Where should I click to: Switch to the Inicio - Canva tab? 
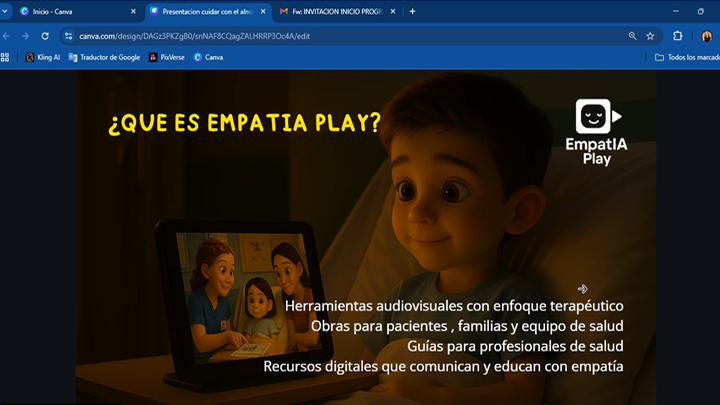pos(70,11)
